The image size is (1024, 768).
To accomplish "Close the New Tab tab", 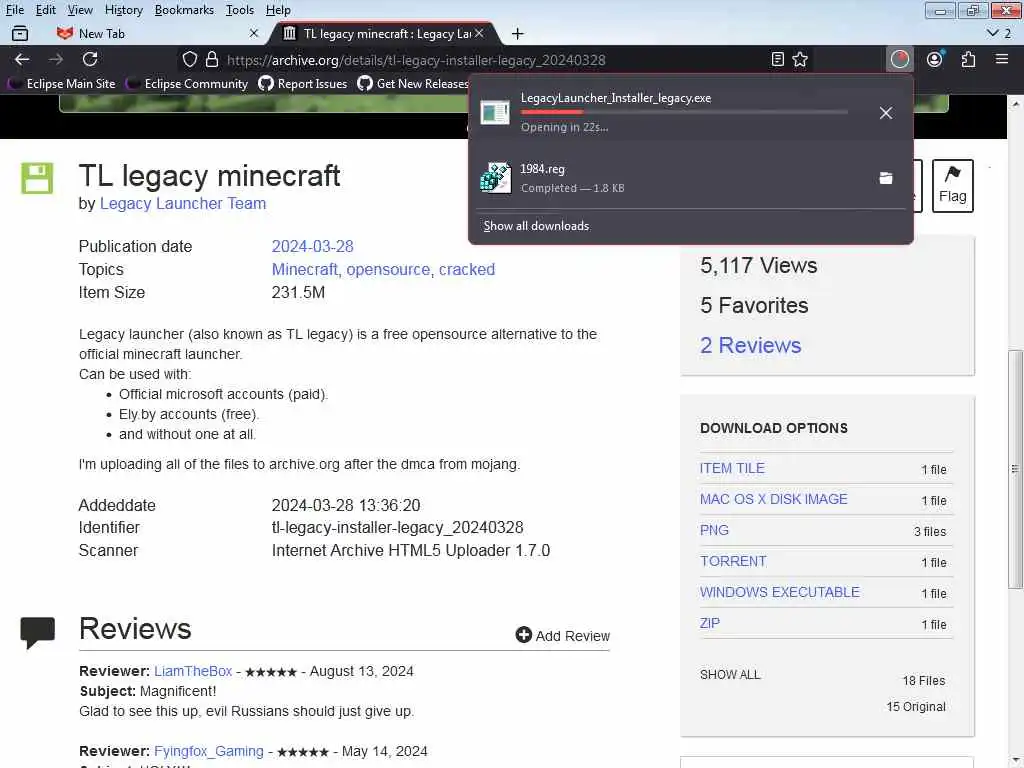I will tap(254, 33).
